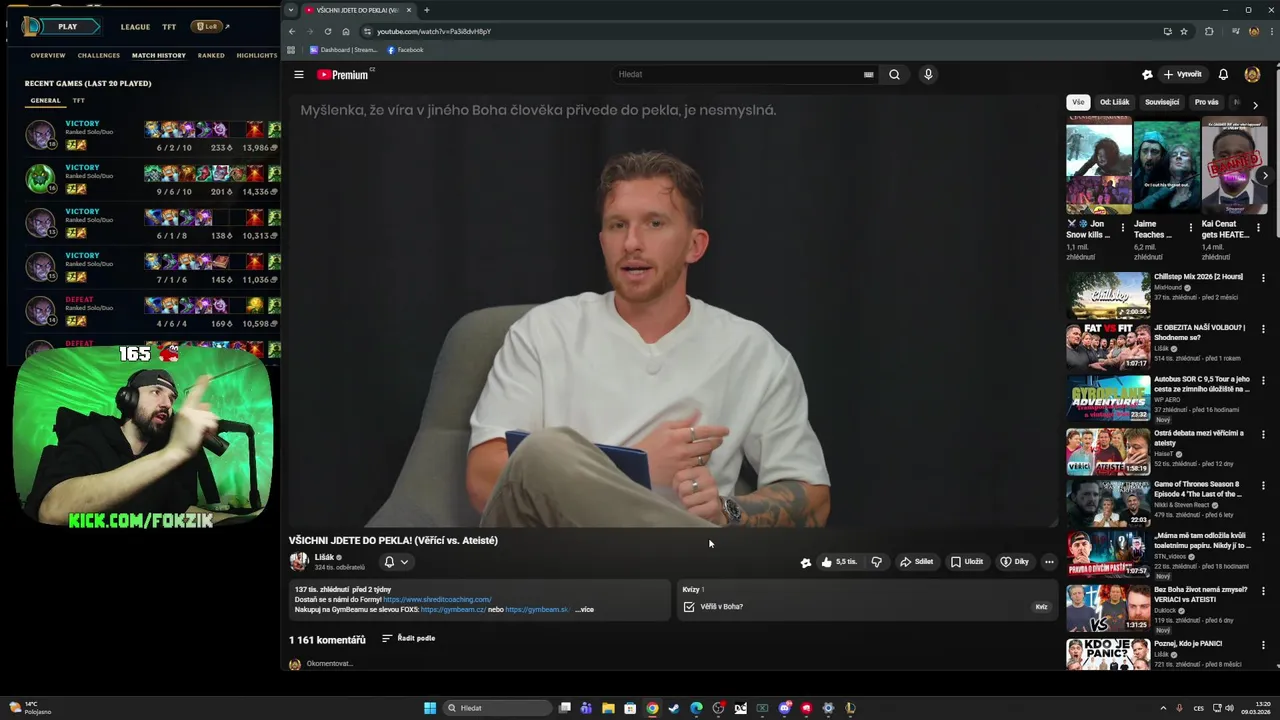
Task: Go to YouTube Premium home logo
Action: pos(345,74)
